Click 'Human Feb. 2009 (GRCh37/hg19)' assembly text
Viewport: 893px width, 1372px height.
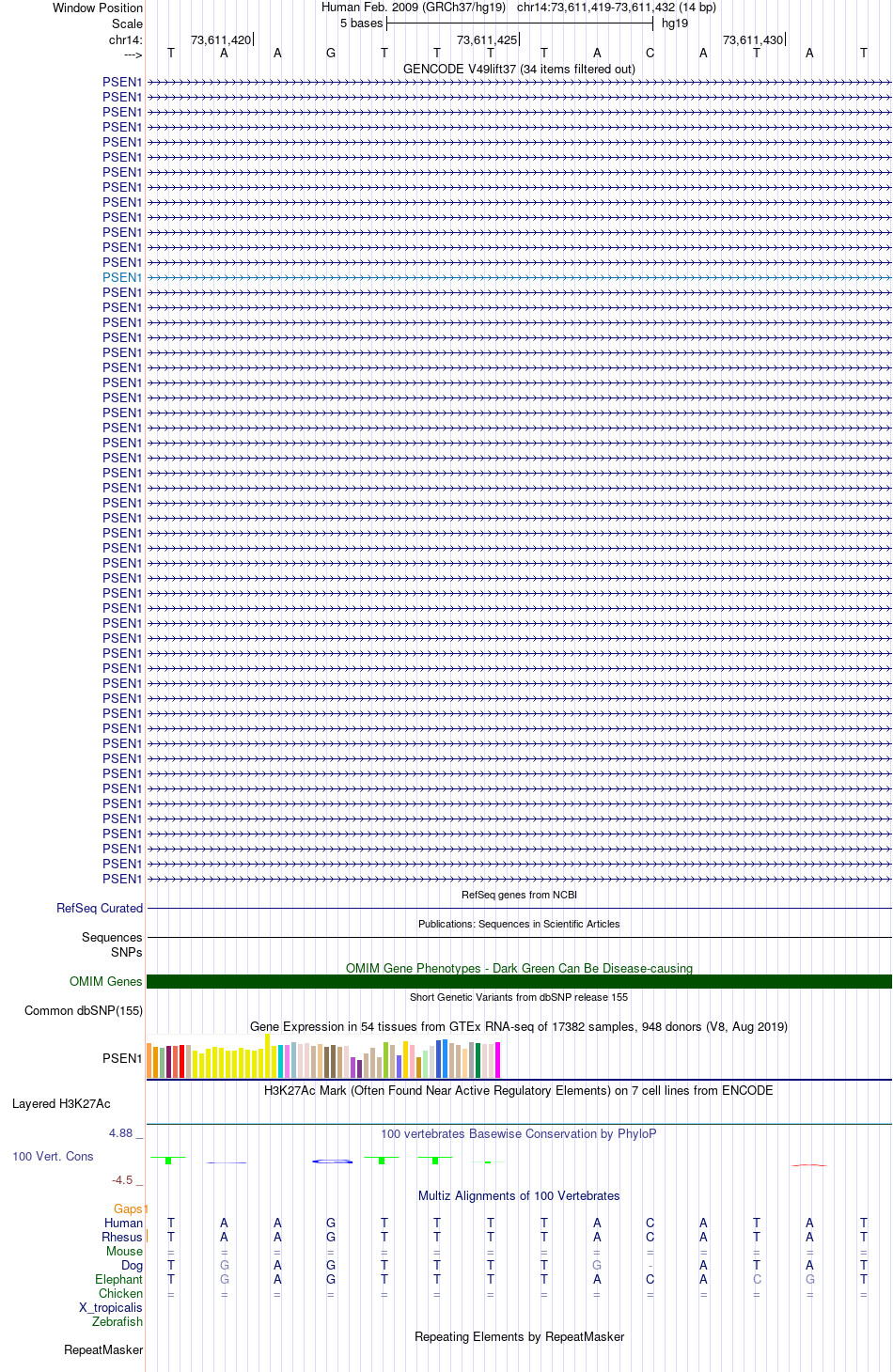[x=414, y=8]
